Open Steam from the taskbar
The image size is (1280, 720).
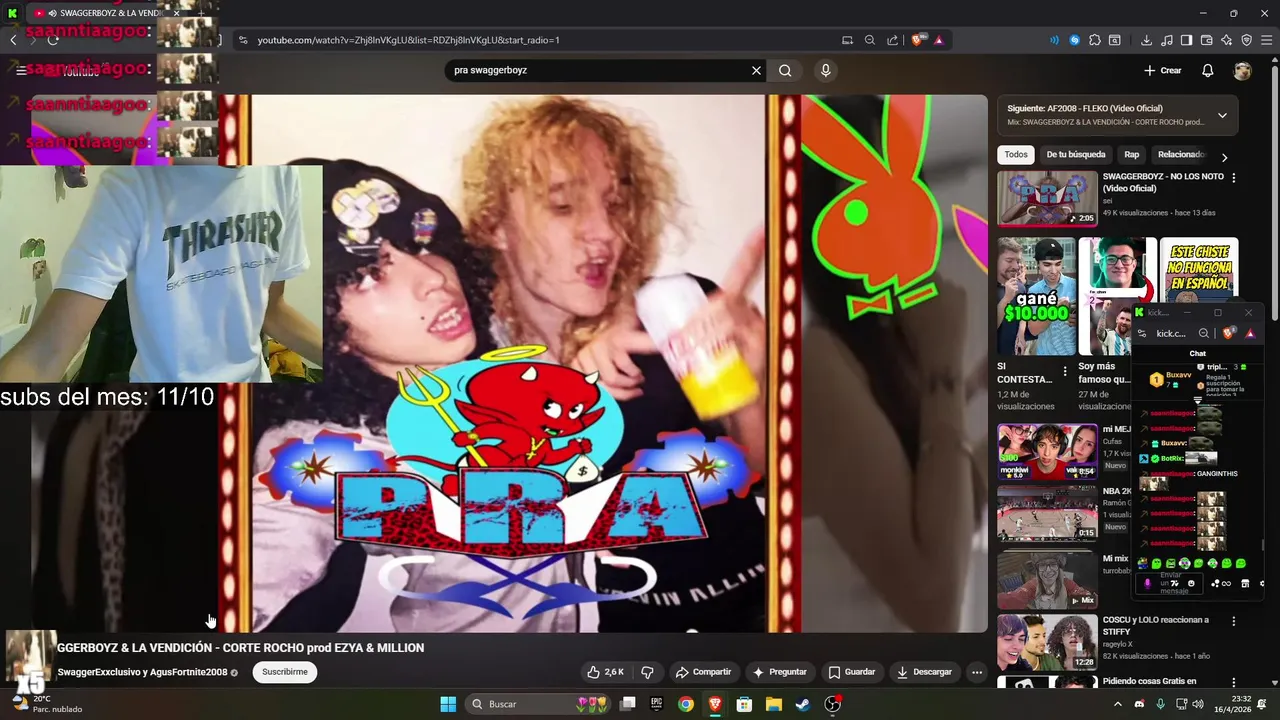(802, 704)
